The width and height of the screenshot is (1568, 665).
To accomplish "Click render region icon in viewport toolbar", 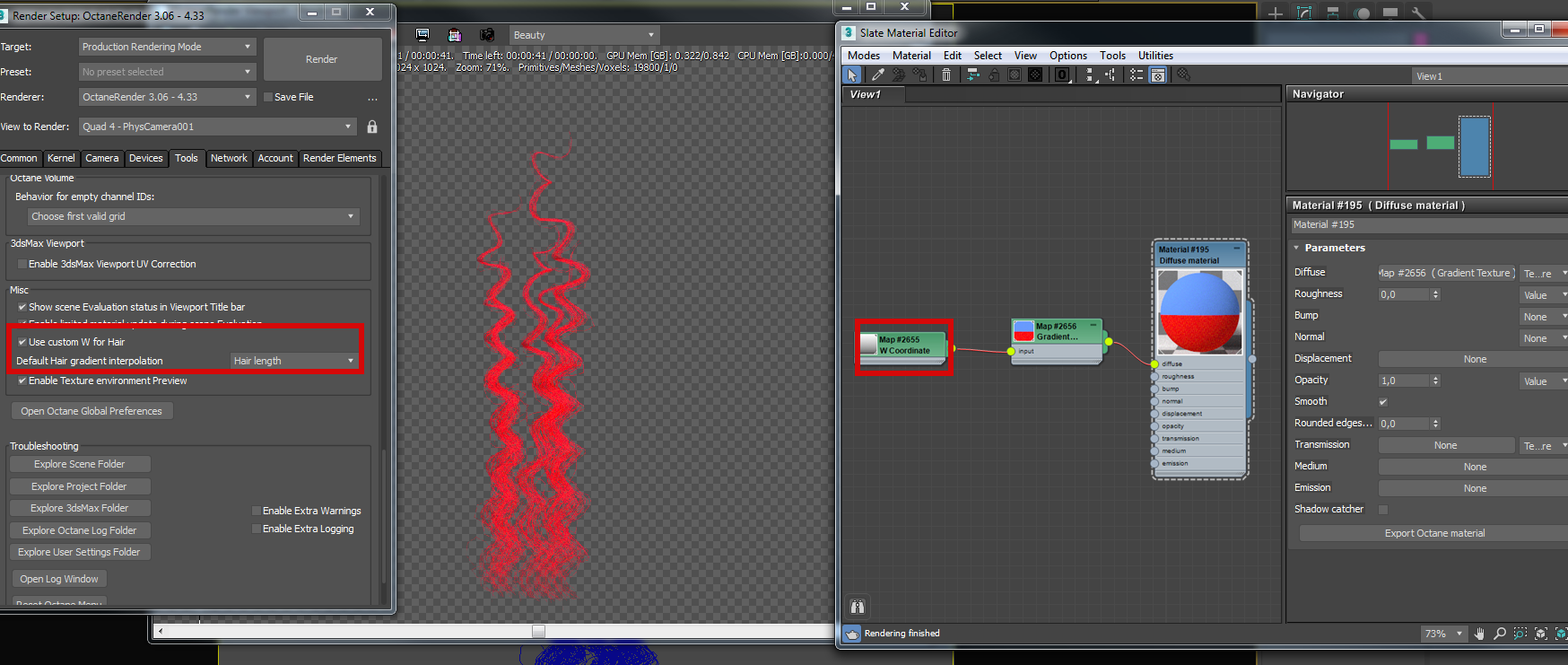I will (454, 35).
